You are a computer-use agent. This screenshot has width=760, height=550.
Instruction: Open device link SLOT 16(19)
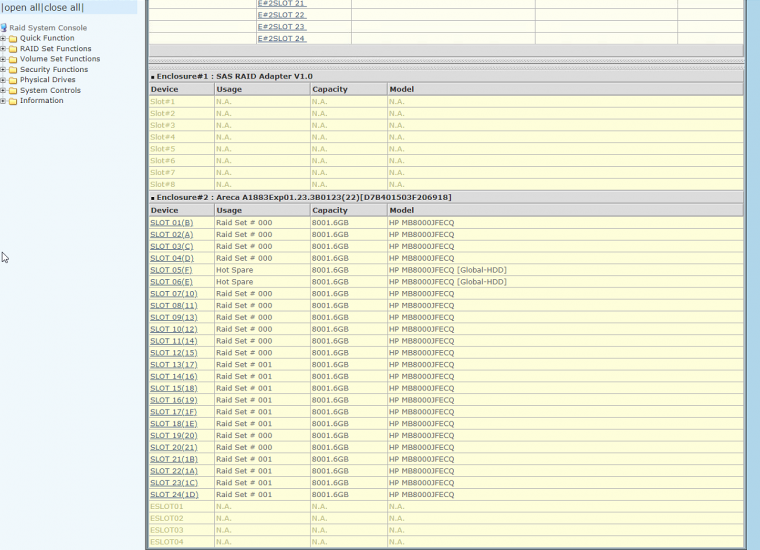point(174,400)
